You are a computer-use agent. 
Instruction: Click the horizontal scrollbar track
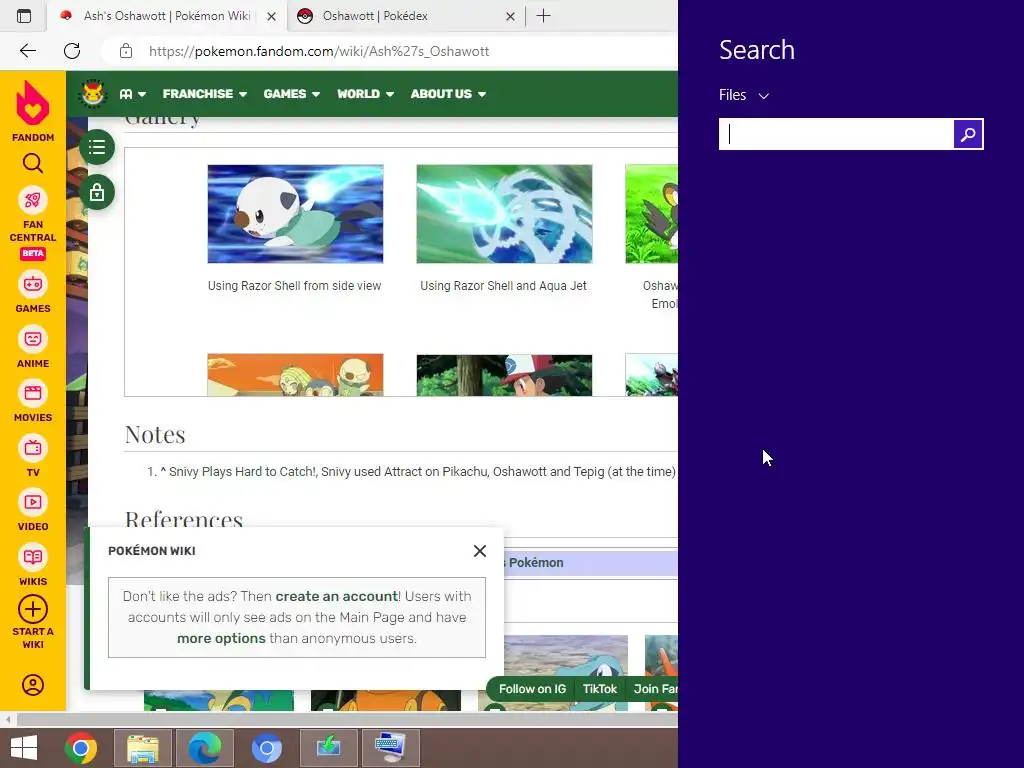coord(346,720)
